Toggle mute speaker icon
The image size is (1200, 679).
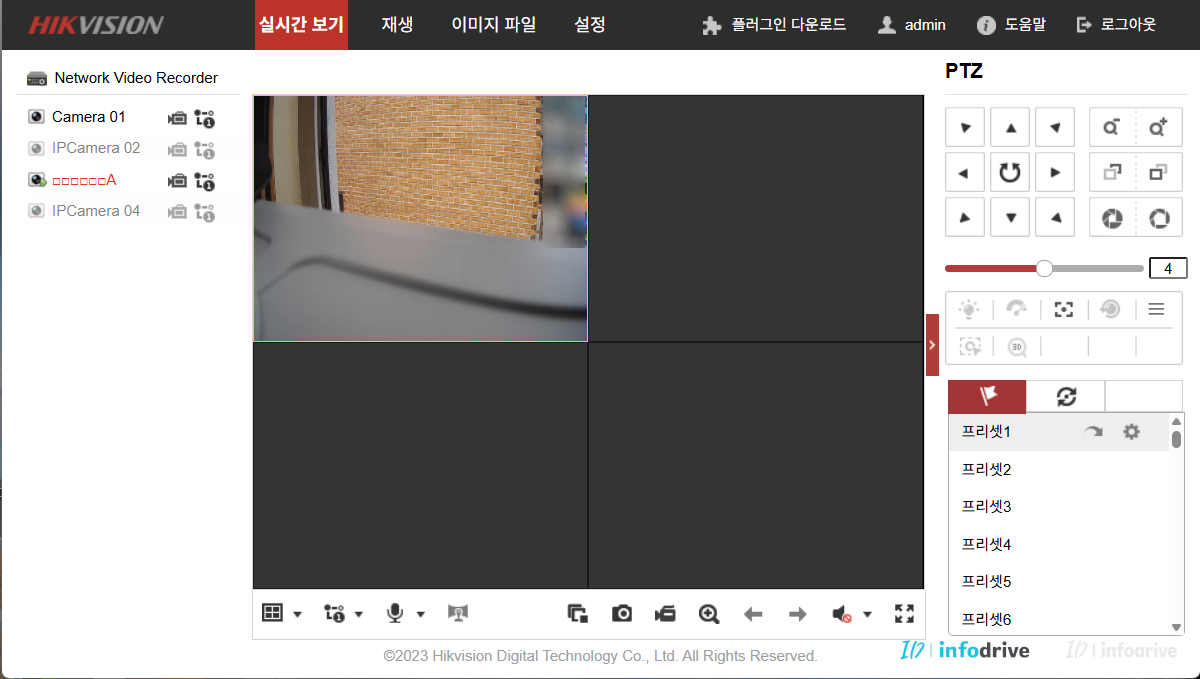pyautogui.click(x=842, y=614)
